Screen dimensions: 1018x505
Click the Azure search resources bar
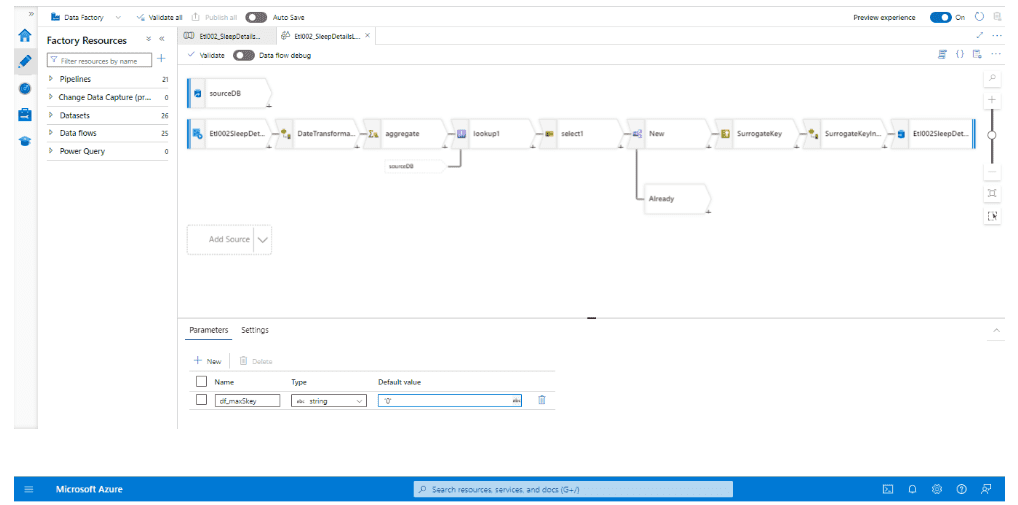point(573,489)
